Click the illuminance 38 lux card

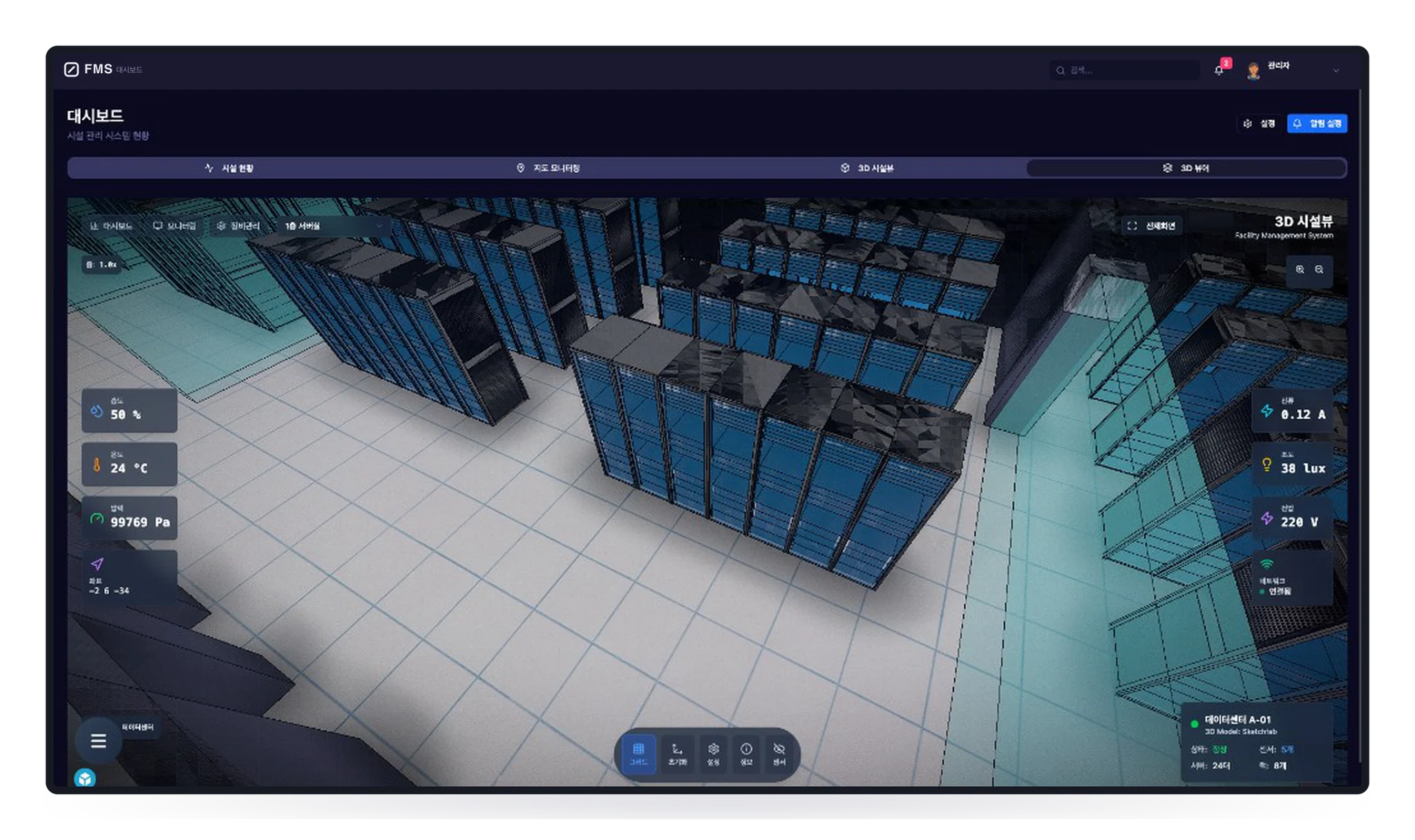[1292, 464]
